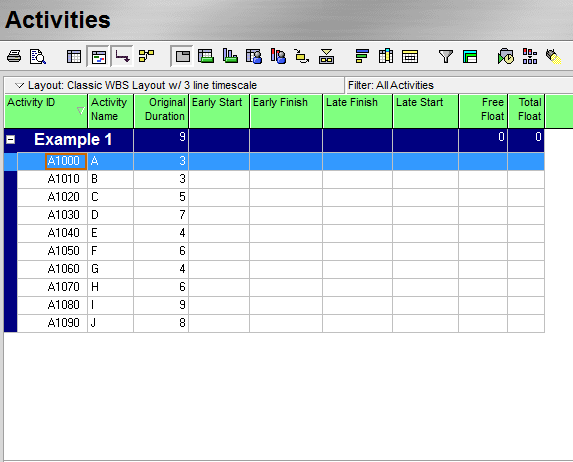Sort by the Total Float column header
The height and width of the screenshot is (462, 573).
tap(526, 109)
